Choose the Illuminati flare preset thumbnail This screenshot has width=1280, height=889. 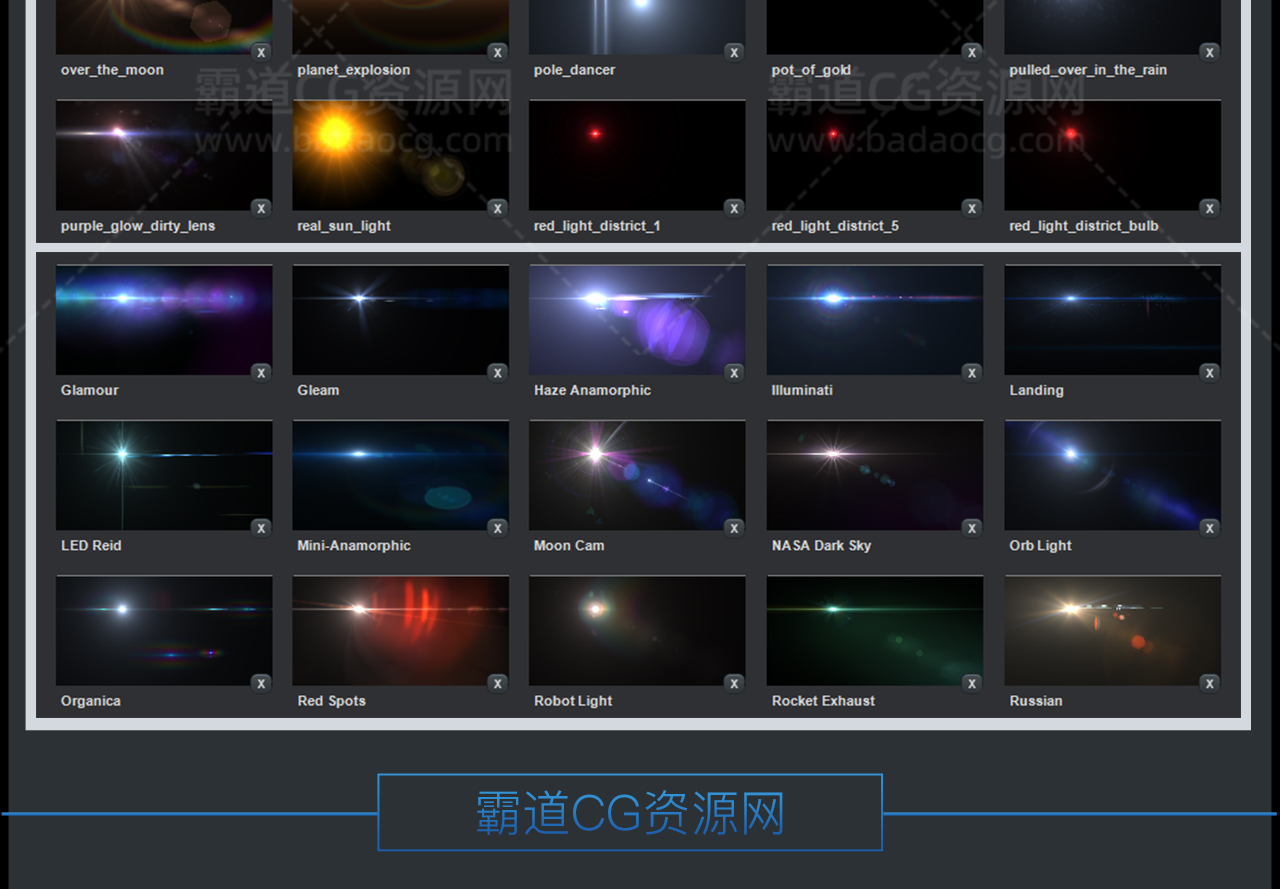click(874, 319)
